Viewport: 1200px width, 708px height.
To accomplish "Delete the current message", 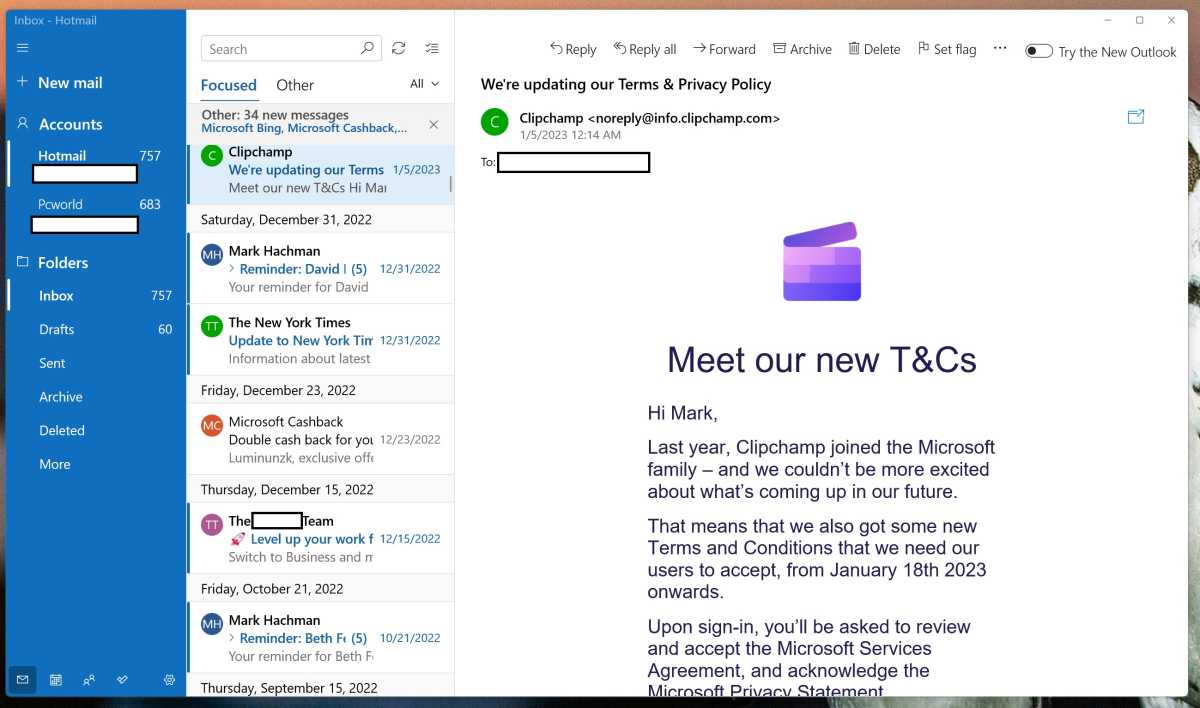I will (874, 49).
